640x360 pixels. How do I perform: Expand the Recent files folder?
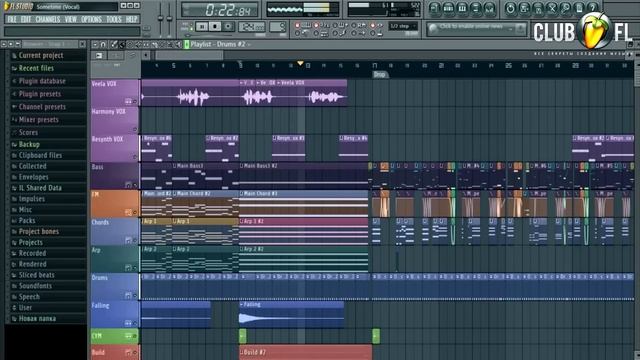(x=36, y=68)
